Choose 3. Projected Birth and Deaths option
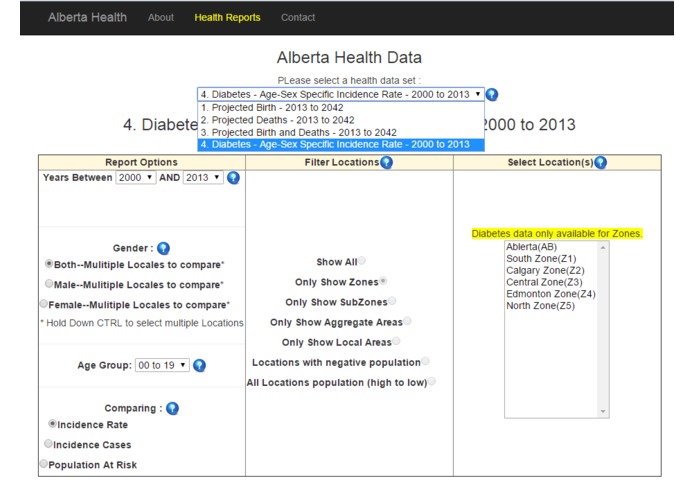 340,132
